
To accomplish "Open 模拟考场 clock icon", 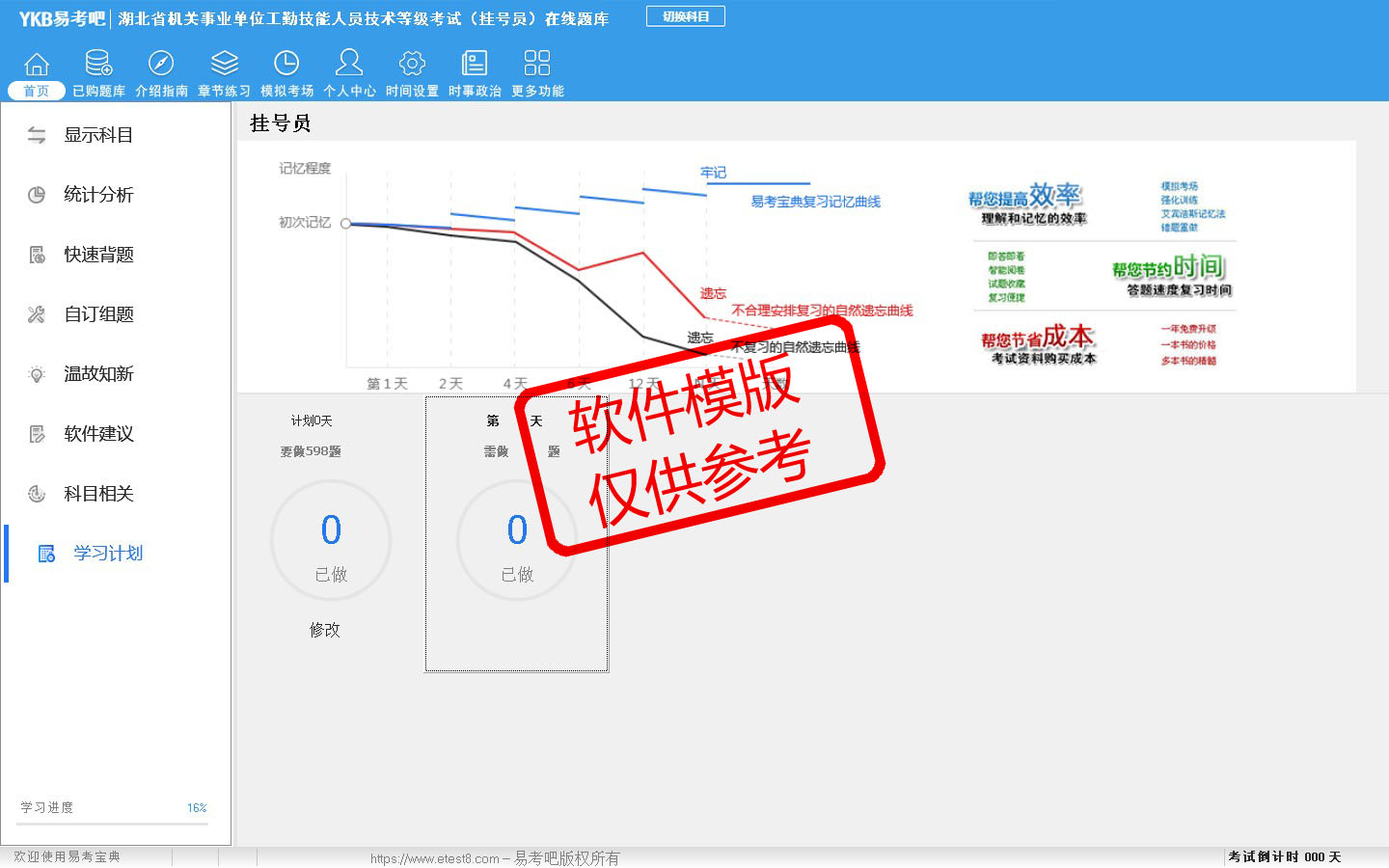I will [x=286, y=64].
